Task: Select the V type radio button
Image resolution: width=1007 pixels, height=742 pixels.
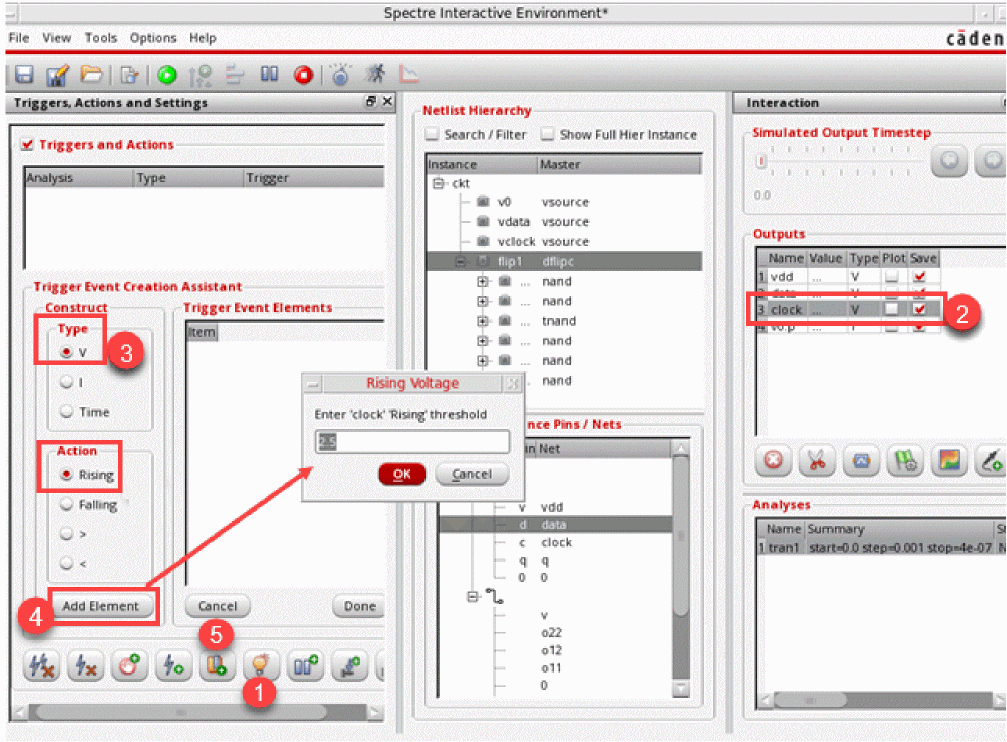Action: click(x=66, y=352)
